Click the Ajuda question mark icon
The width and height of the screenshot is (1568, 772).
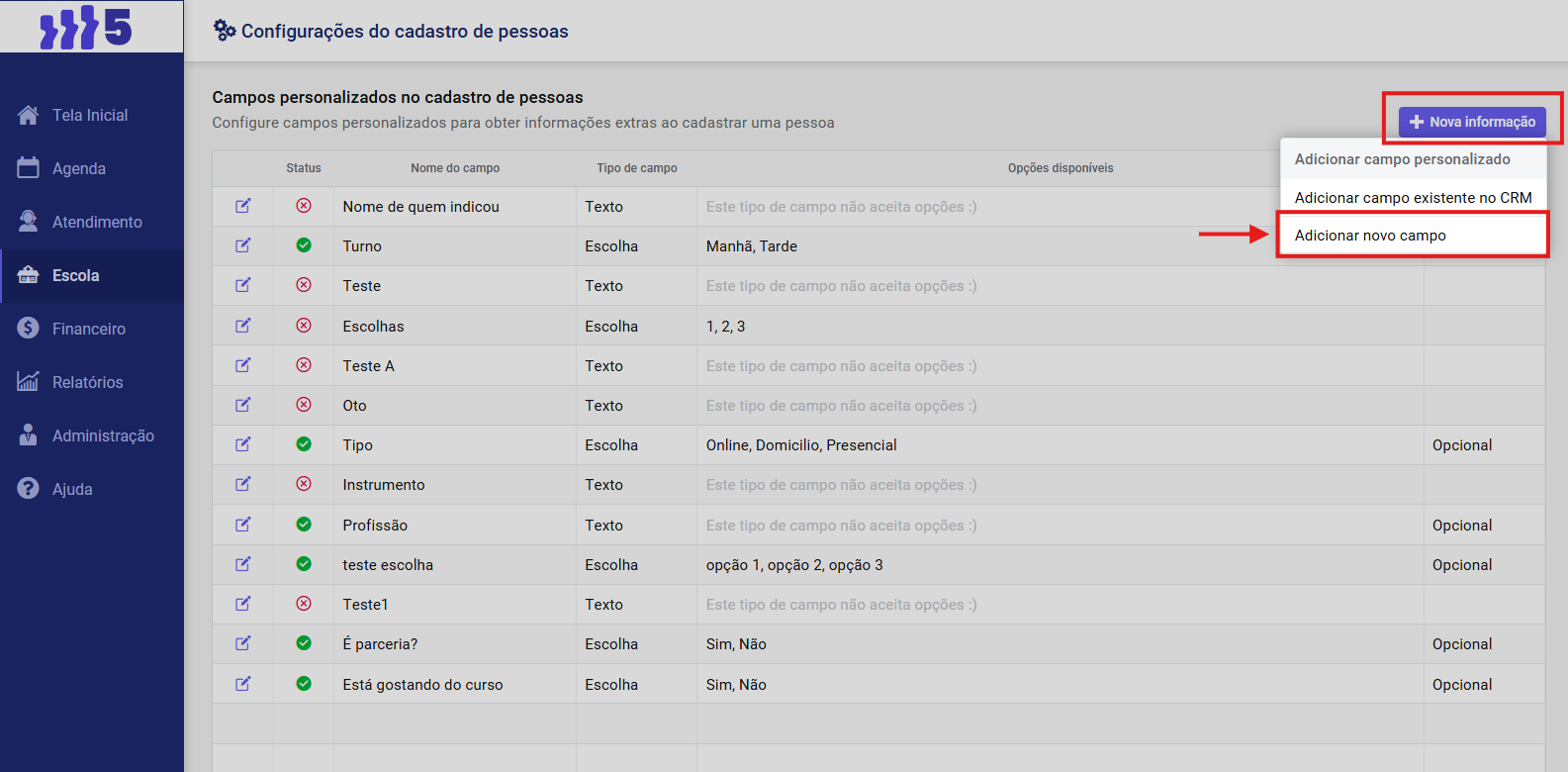tap(28, 489)
